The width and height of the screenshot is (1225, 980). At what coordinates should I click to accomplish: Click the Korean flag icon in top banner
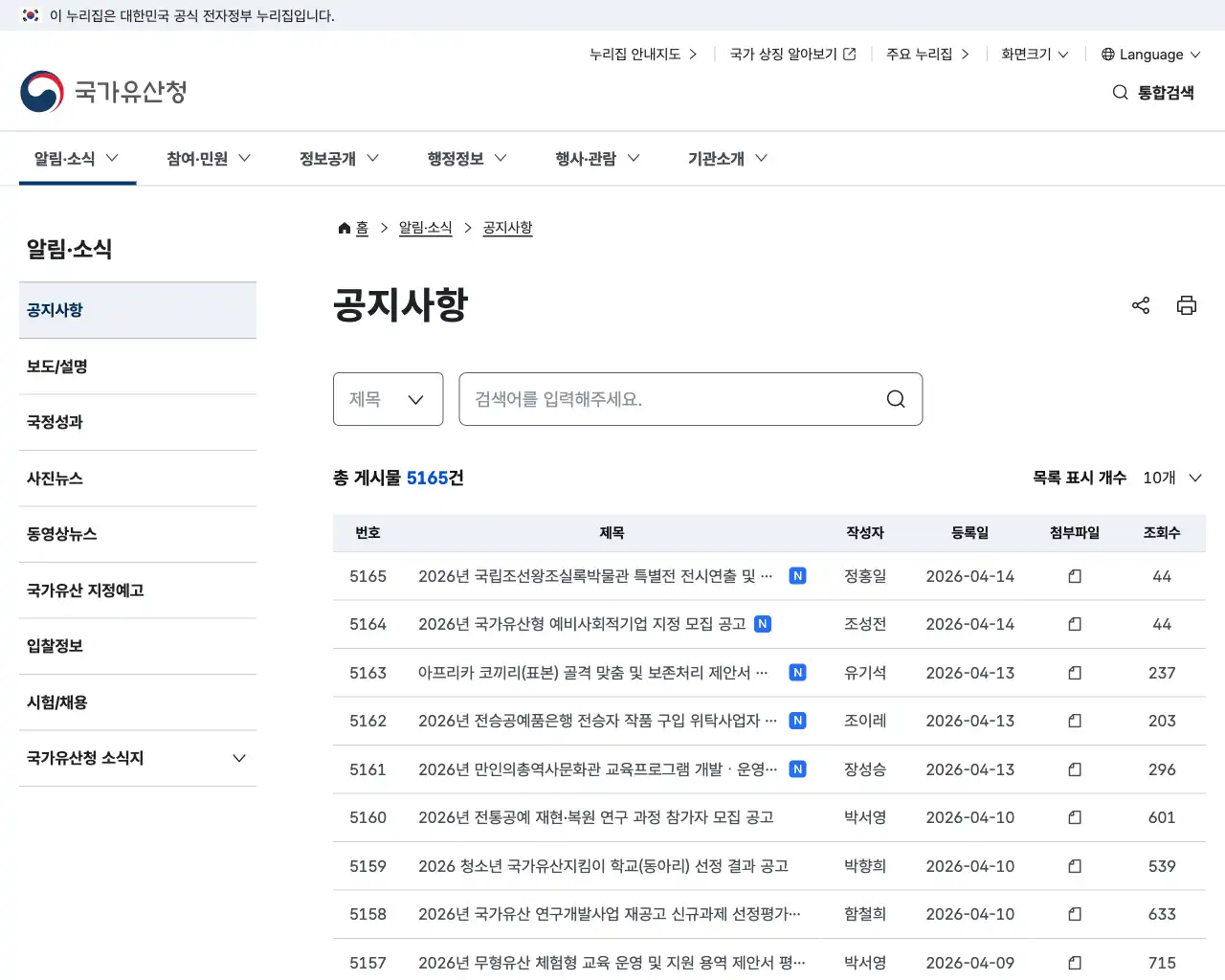point(31,15)
